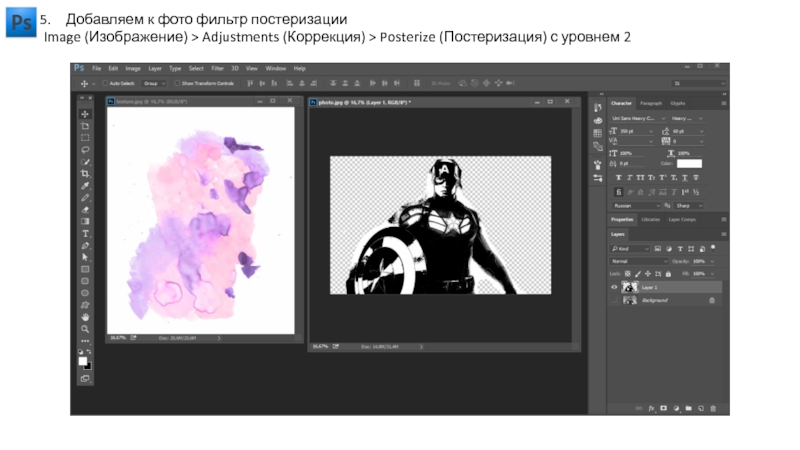Create a new group folder icon
800x450 pixels.
point(688,408)
